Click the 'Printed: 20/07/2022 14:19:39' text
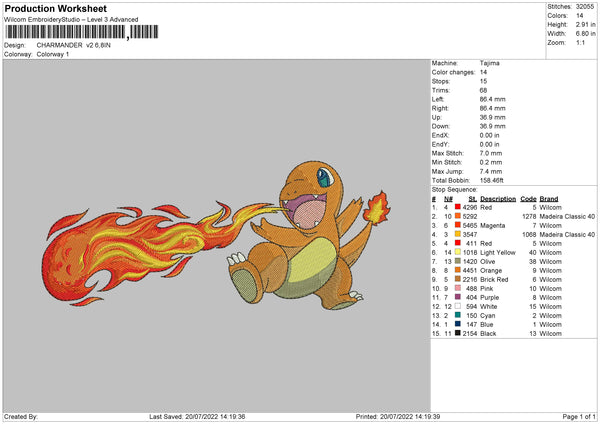Screen dimensions: 600x424 coord(398,416)
